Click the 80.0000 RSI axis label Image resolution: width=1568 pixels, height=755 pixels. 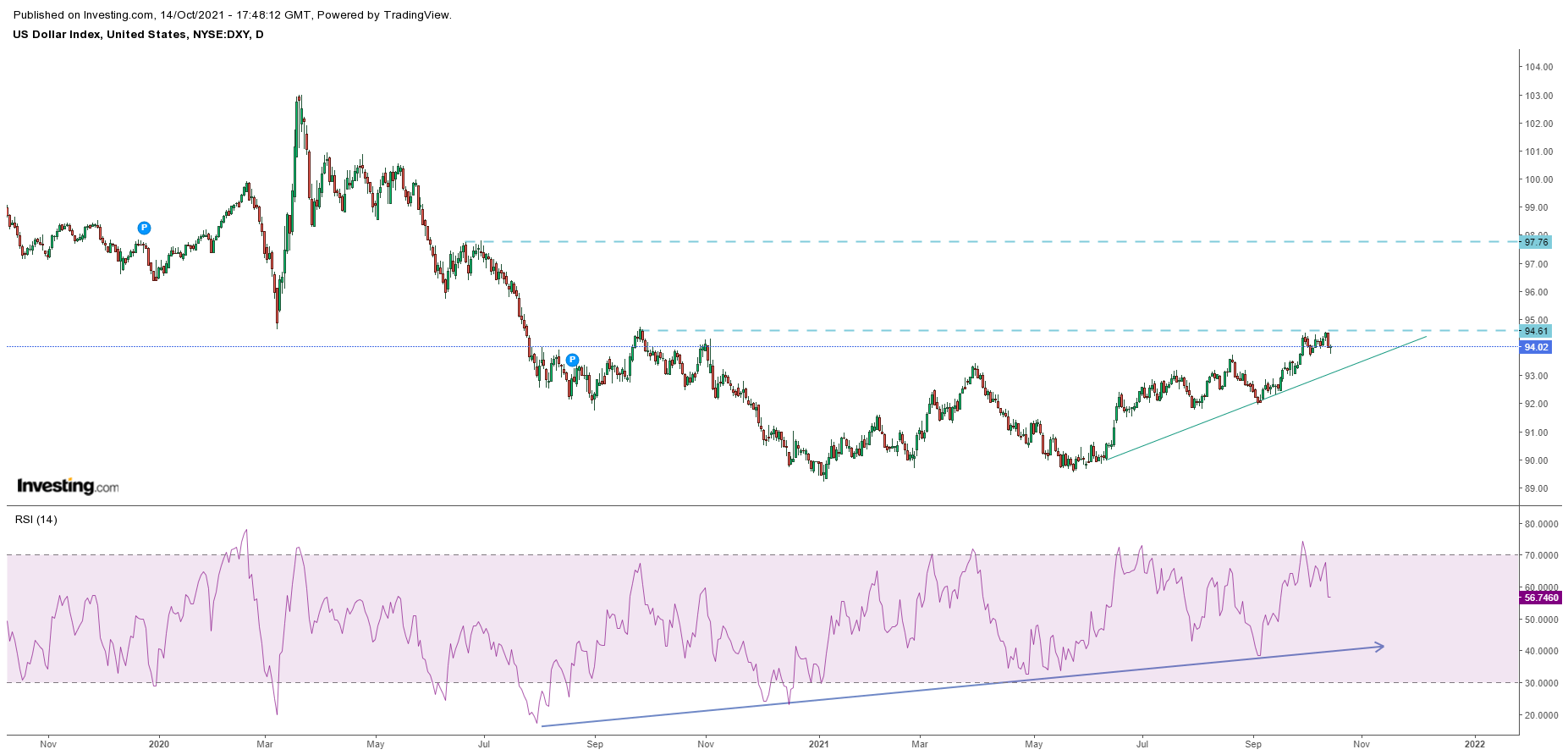(x=1542, y=524)
